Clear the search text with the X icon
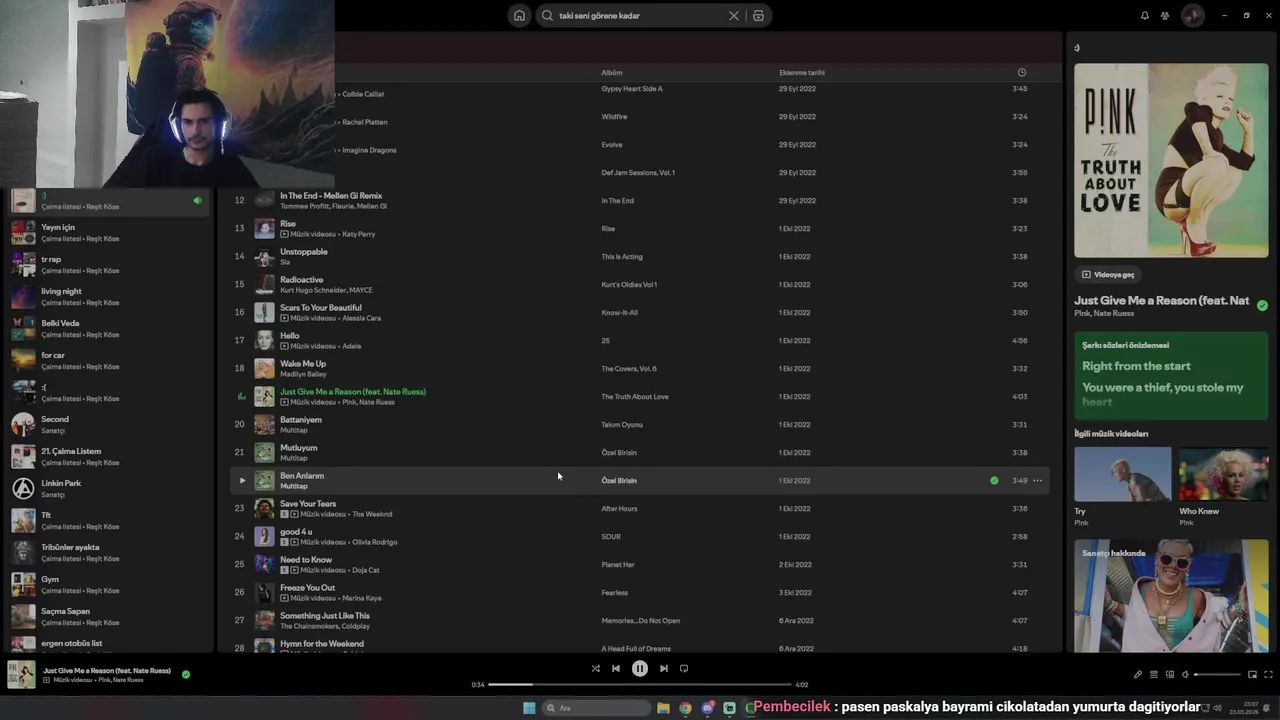This screenshot has width=1280, height=720. (x=733, y=16)
